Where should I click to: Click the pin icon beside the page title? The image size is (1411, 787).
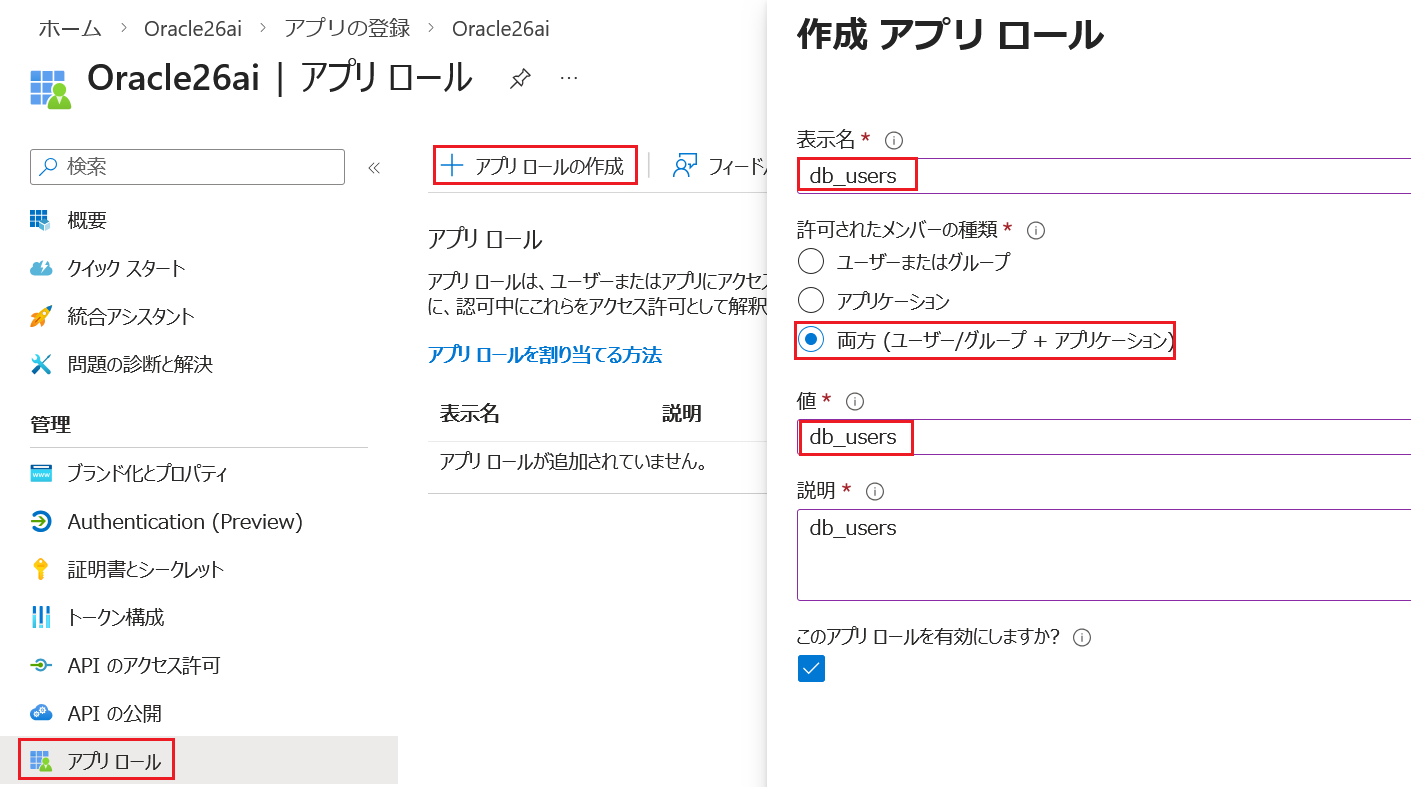tap(520, 79)
